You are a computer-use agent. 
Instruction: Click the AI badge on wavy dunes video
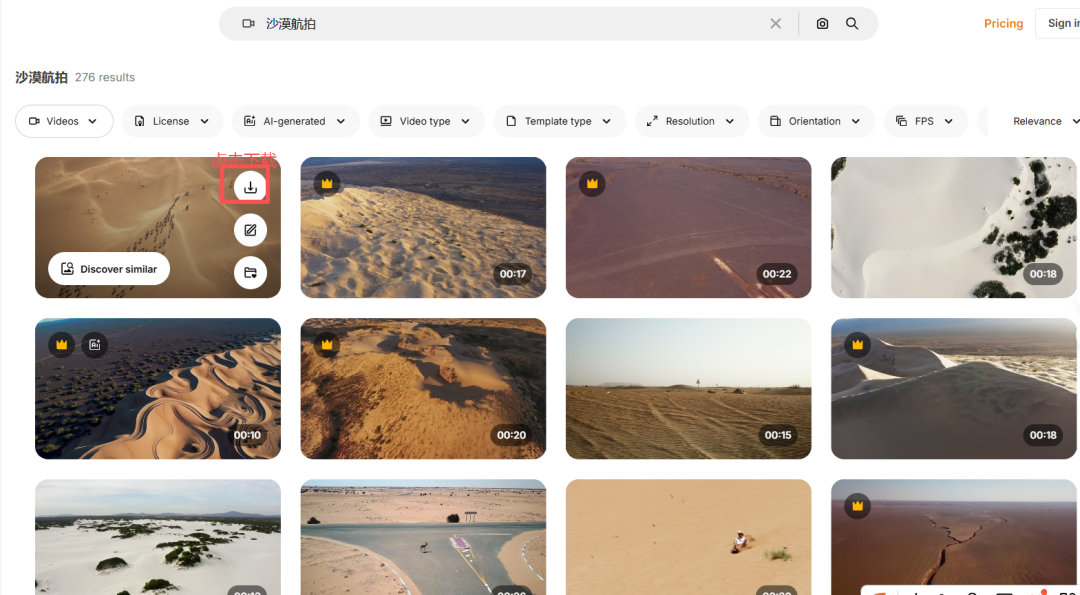click(94, 344)
